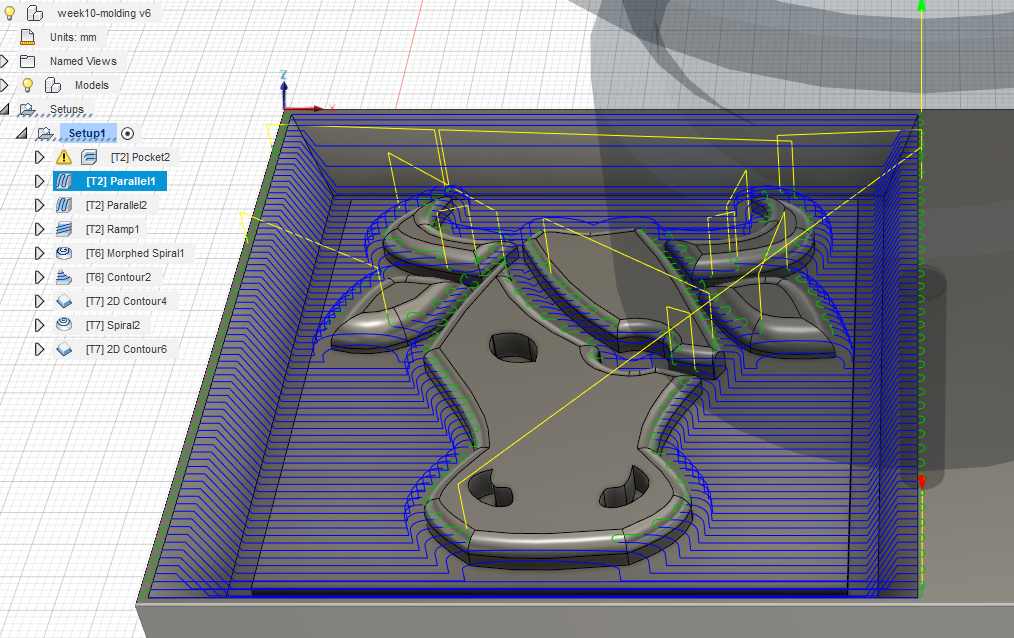The width and height of the screenshot is (1014, 638).
Task: Expand the [T6] Morphed Spiral1 operation
Action: point(39,253)
